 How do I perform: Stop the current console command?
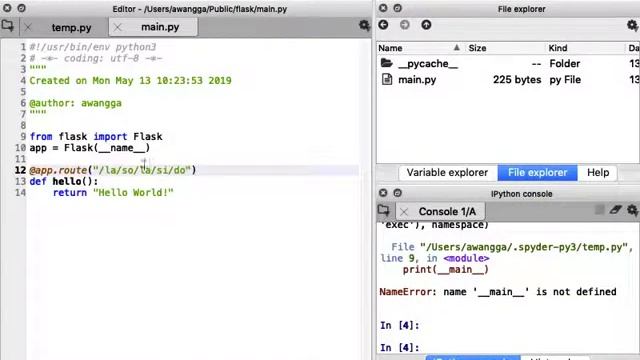600,210
